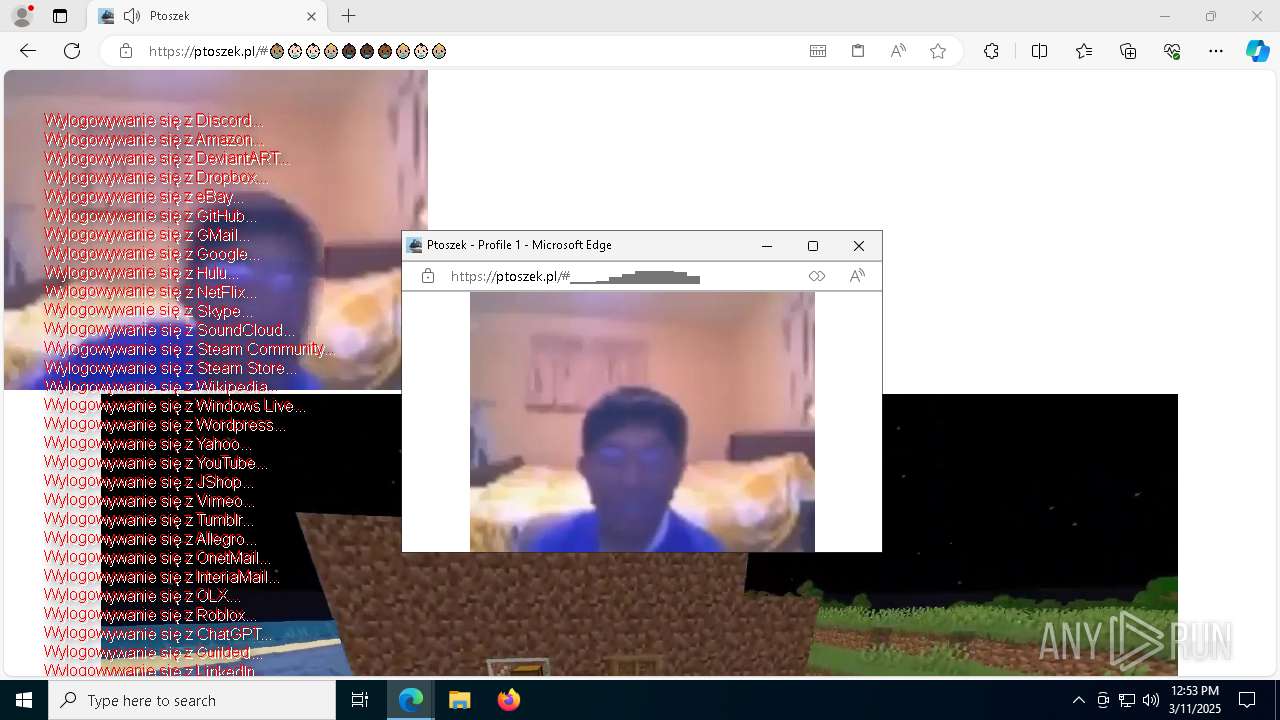View site information via the lock icon

126,51
